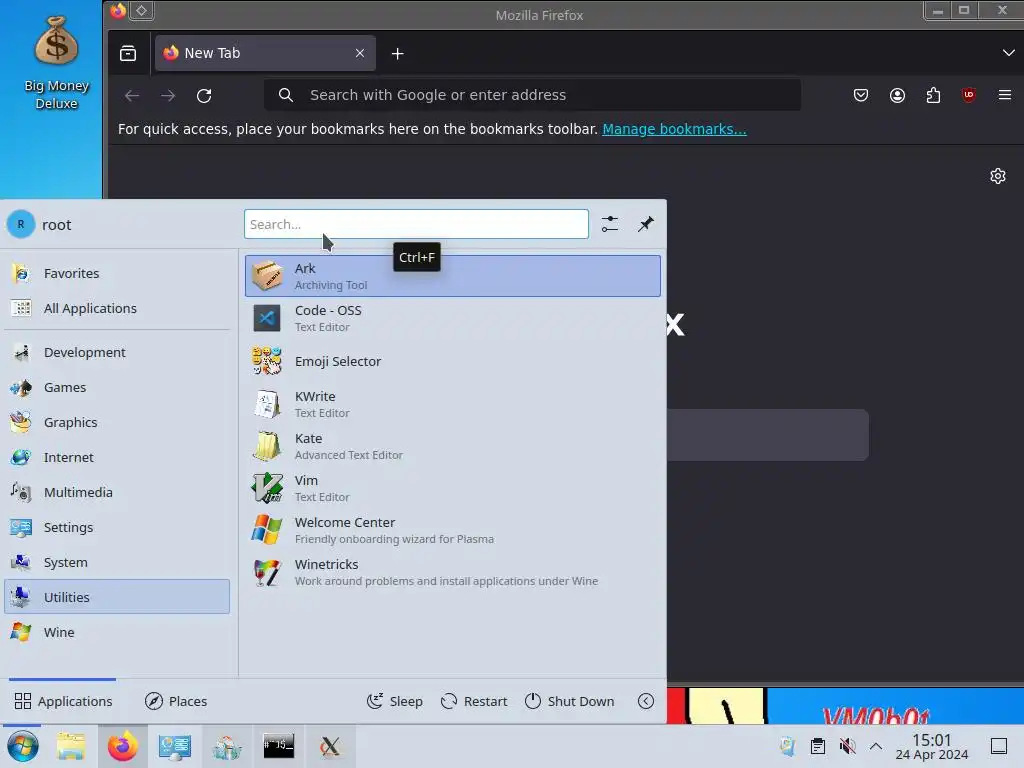Open Welcome Center wizard

click(x=453, y=530)
